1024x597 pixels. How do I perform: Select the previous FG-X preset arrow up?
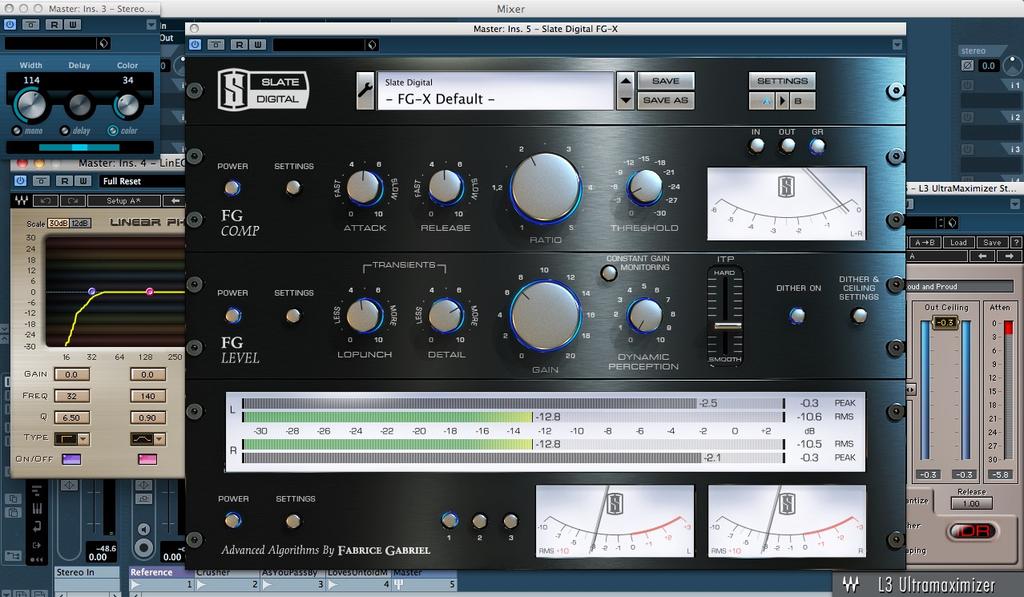[x=626, y=81]
